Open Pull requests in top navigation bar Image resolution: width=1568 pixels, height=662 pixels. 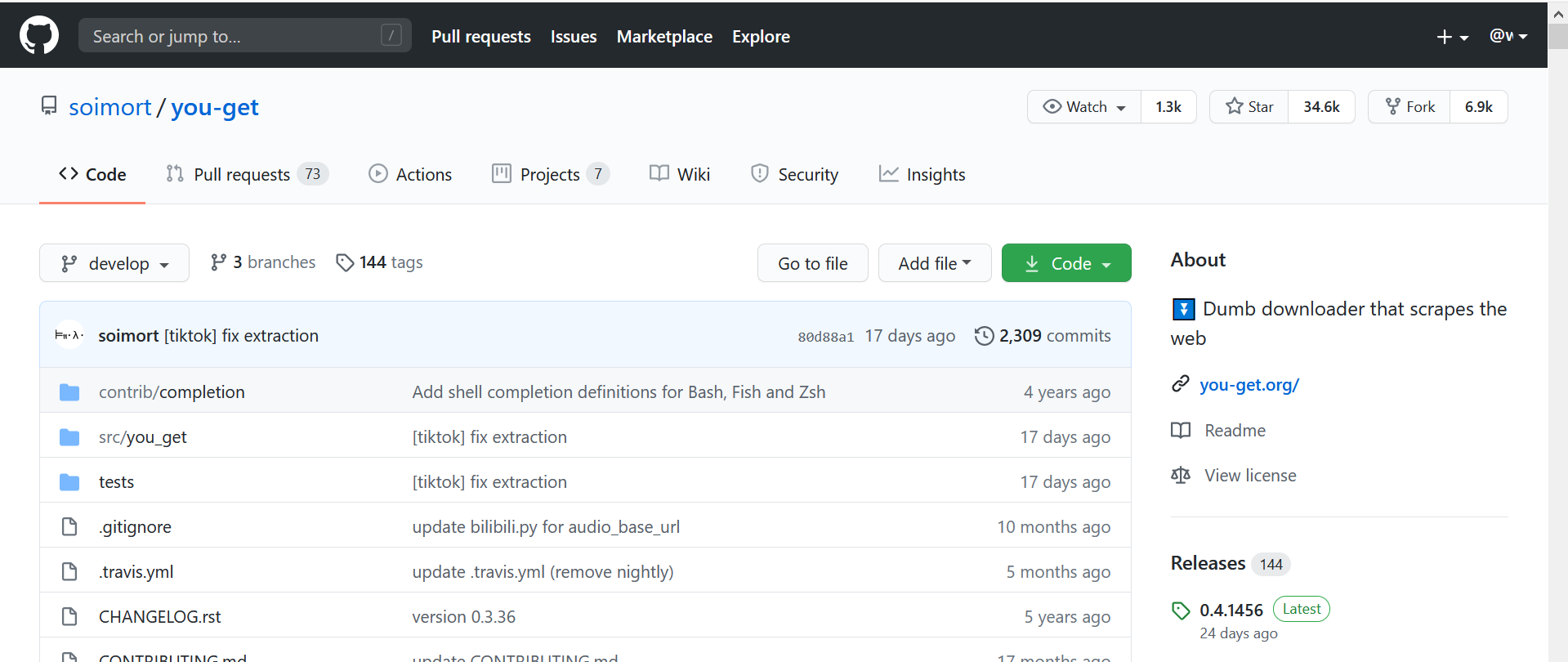click(481, 37)
